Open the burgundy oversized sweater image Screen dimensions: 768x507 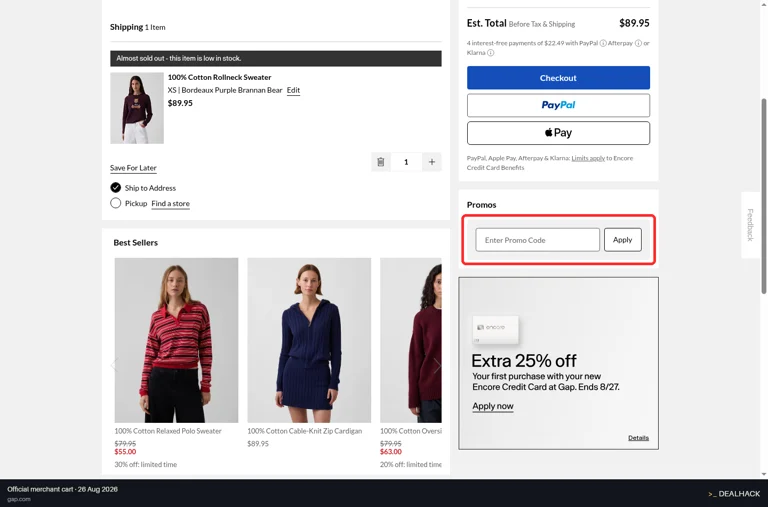(410, 340)
